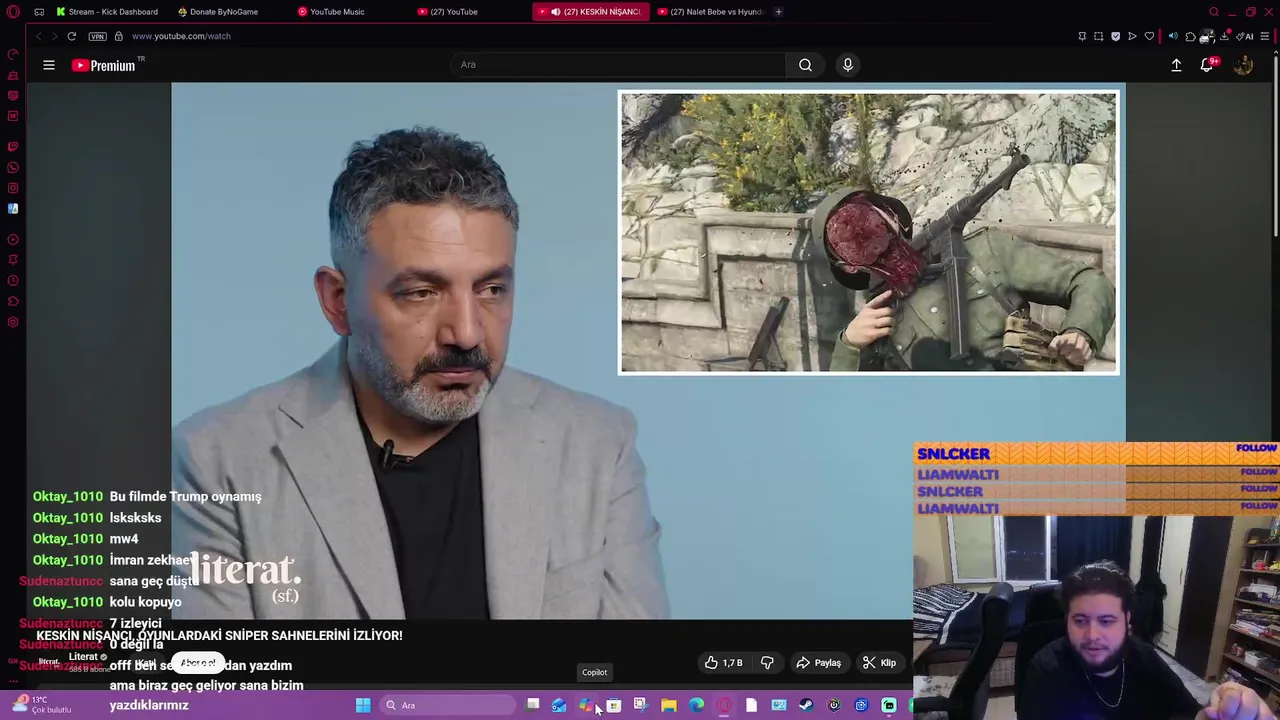The height and width of the screenshot is (720, 1280).
Task: Open the Opera easy setup sliders icon
Action: 1265,36
